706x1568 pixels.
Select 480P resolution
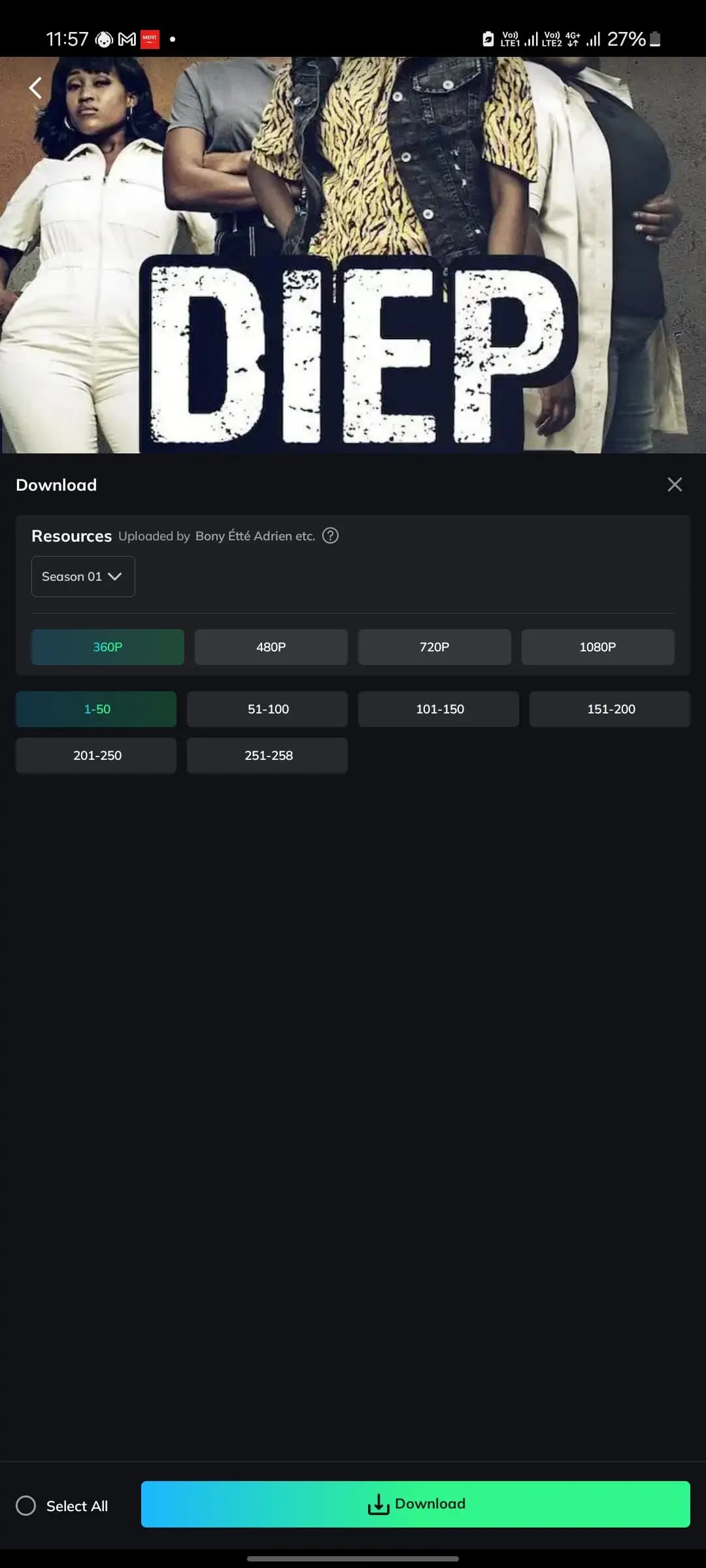pos(271,647)
